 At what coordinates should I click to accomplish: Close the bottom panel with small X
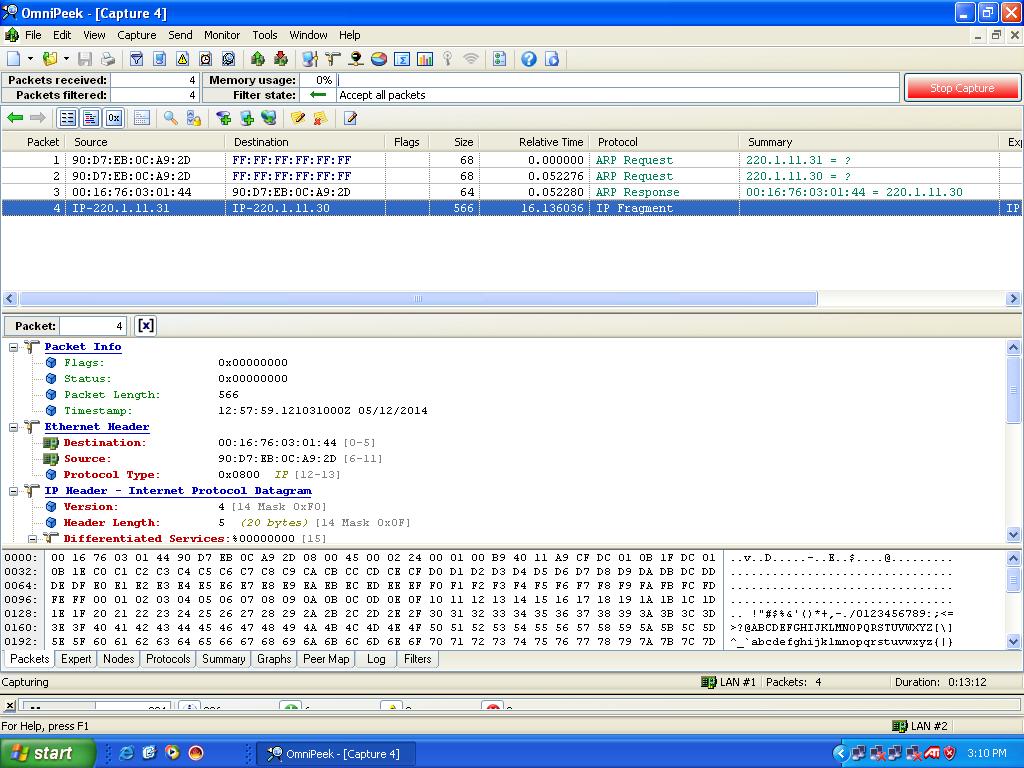[9, 705]
